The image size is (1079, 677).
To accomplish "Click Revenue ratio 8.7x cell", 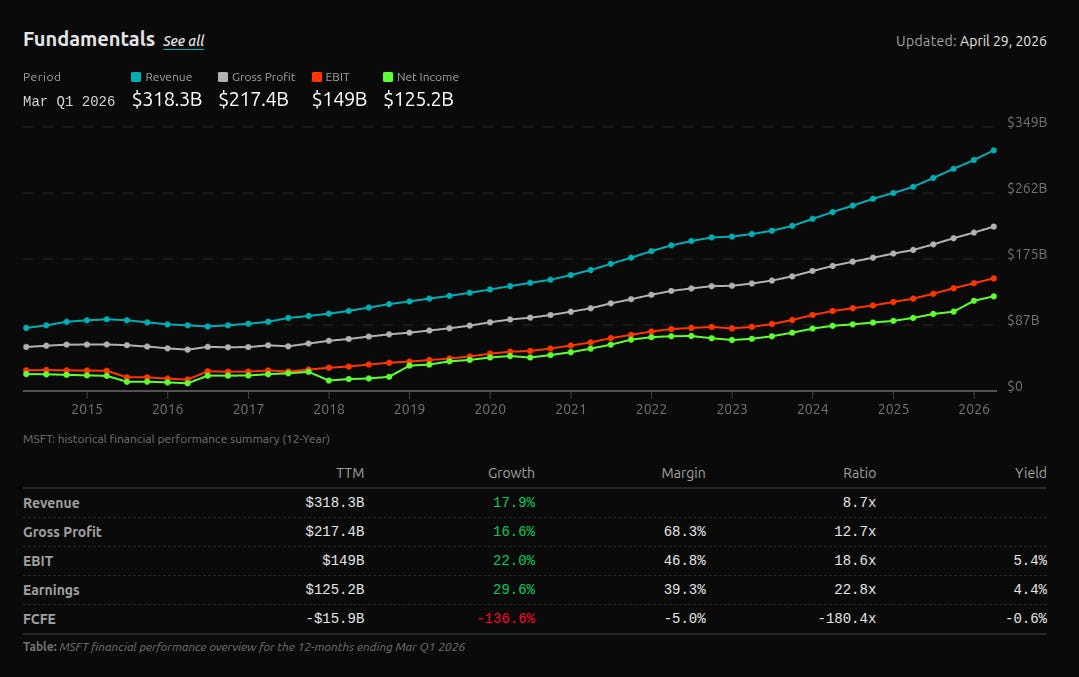I will pos(859,503).
